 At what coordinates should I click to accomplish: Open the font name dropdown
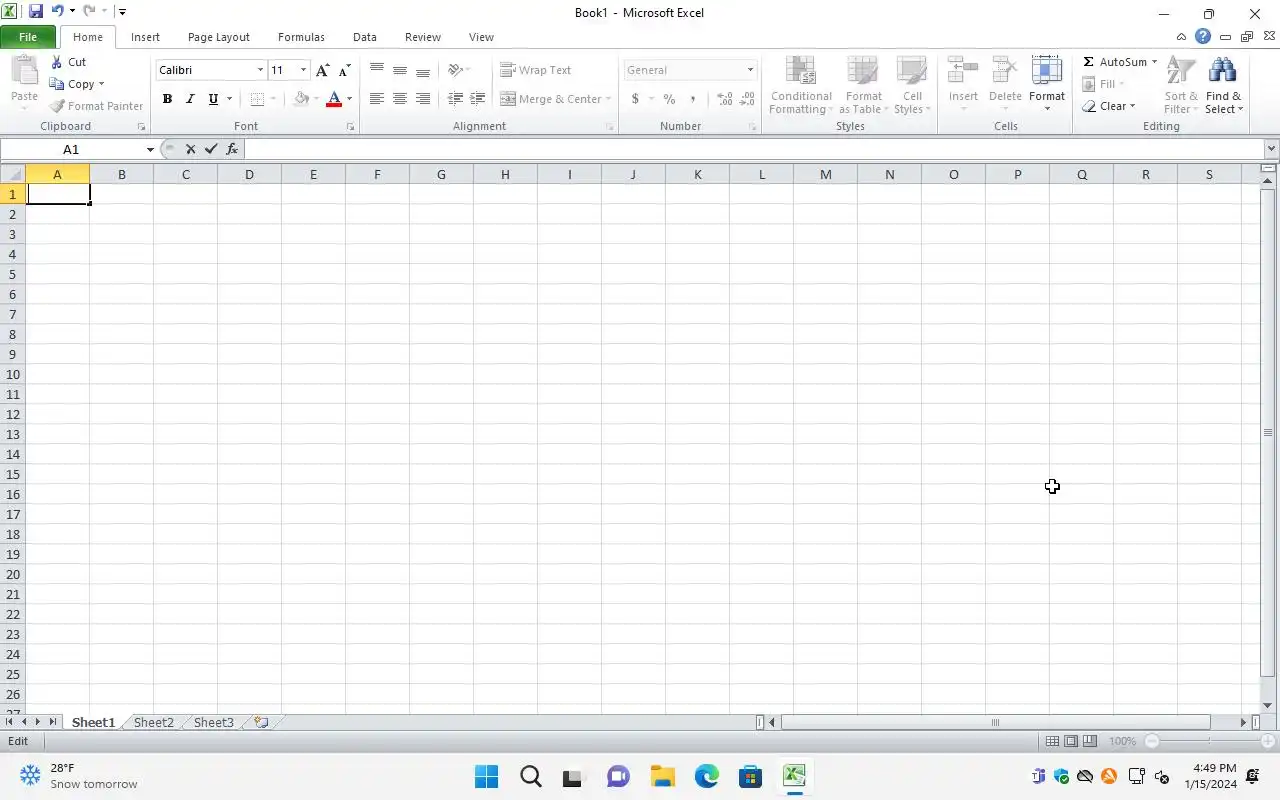(x=260, y=70)
